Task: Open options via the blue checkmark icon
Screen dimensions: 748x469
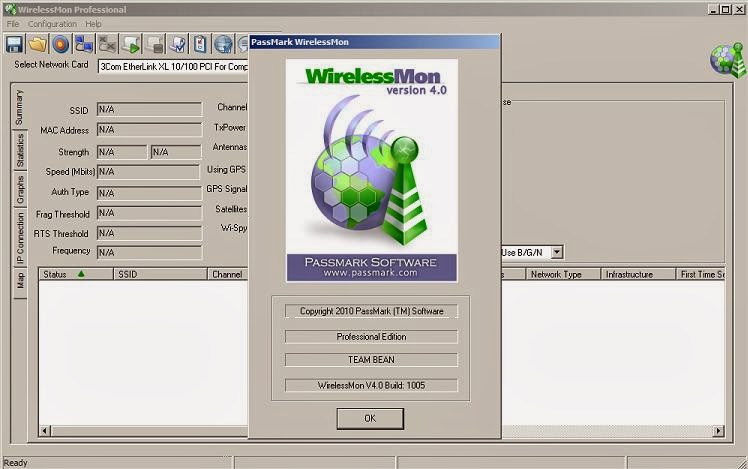Action: point(177,44)
